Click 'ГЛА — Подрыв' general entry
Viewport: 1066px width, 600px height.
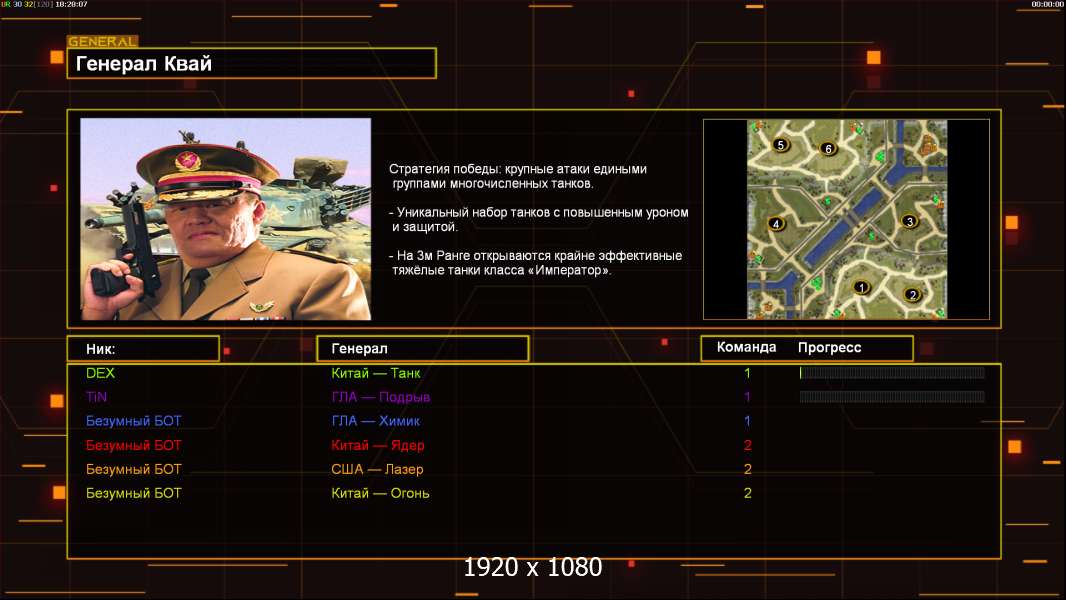[x=381, y=397]
